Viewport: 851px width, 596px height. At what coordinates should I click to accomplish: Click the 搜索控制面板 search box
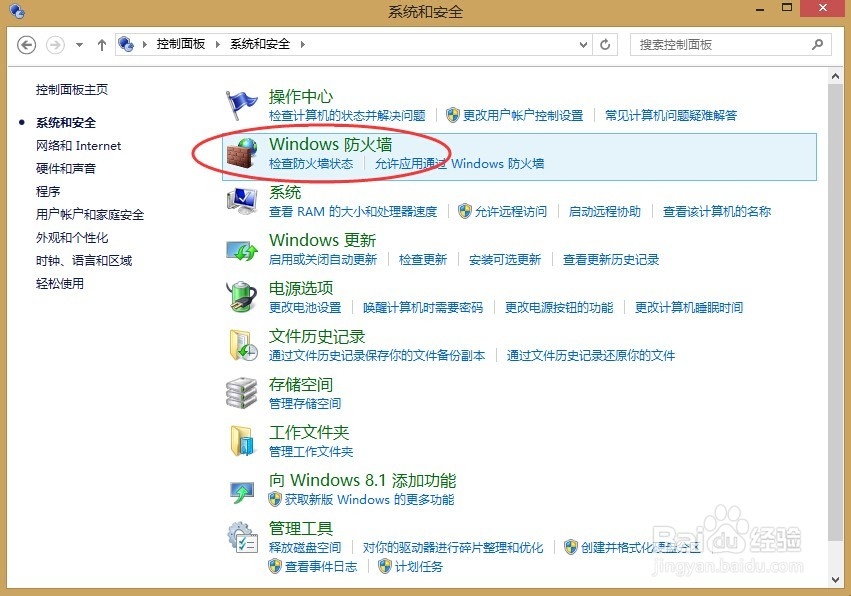(x=730, y=45)
